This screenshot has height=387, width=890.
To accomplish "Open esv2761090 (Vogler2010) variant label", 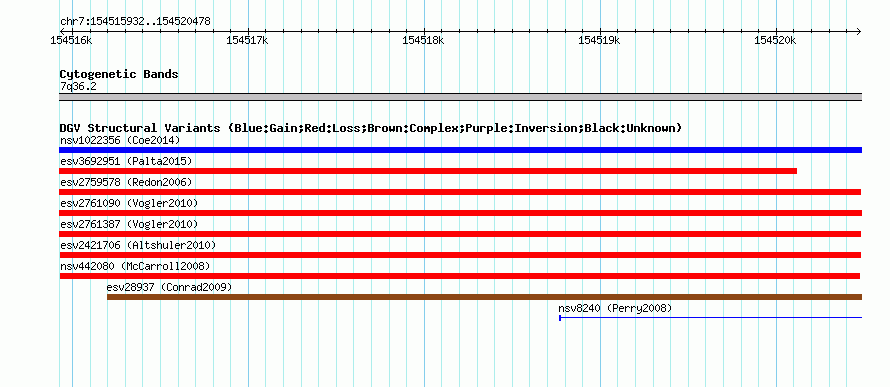I will coord(129,203).
